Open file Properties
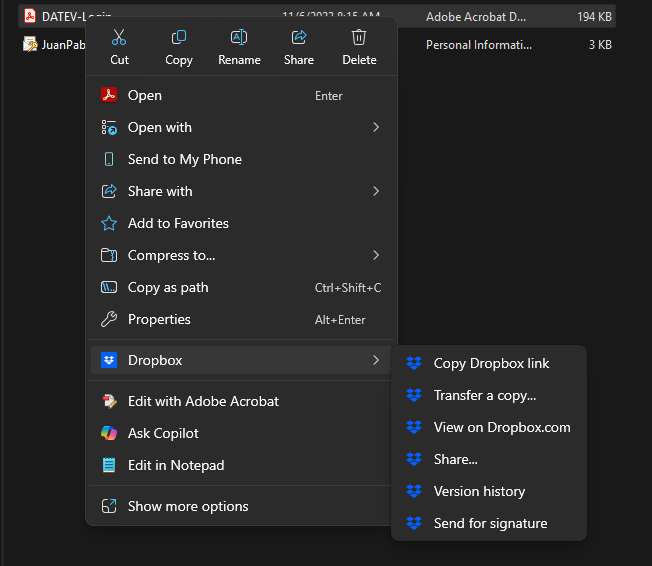The width and height of the screenshot is (652, 566). pyautogui.click(x=159, y=320)
